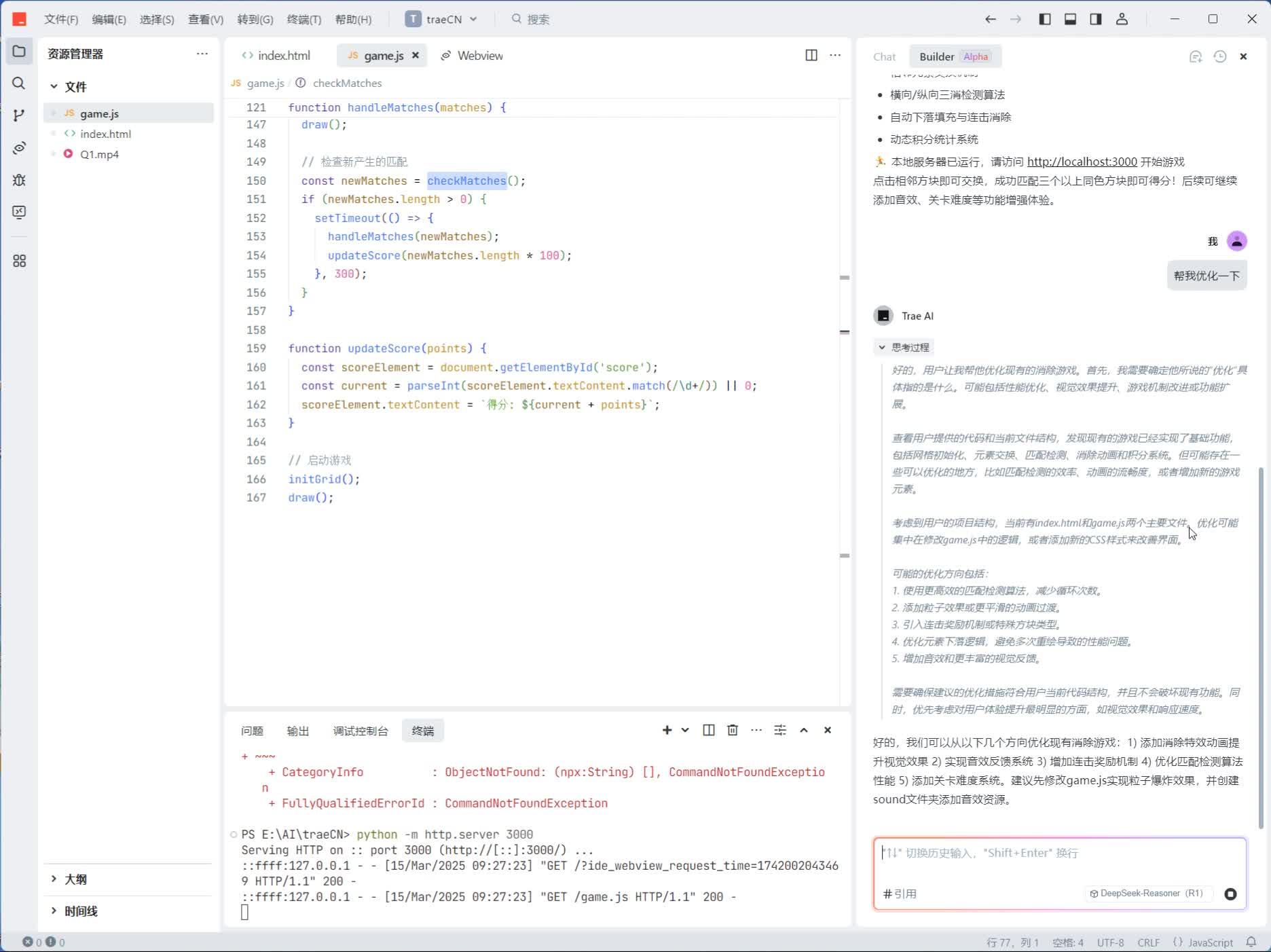
Task: Open the terminal launch profile dropdown
Action: (684, 730)
